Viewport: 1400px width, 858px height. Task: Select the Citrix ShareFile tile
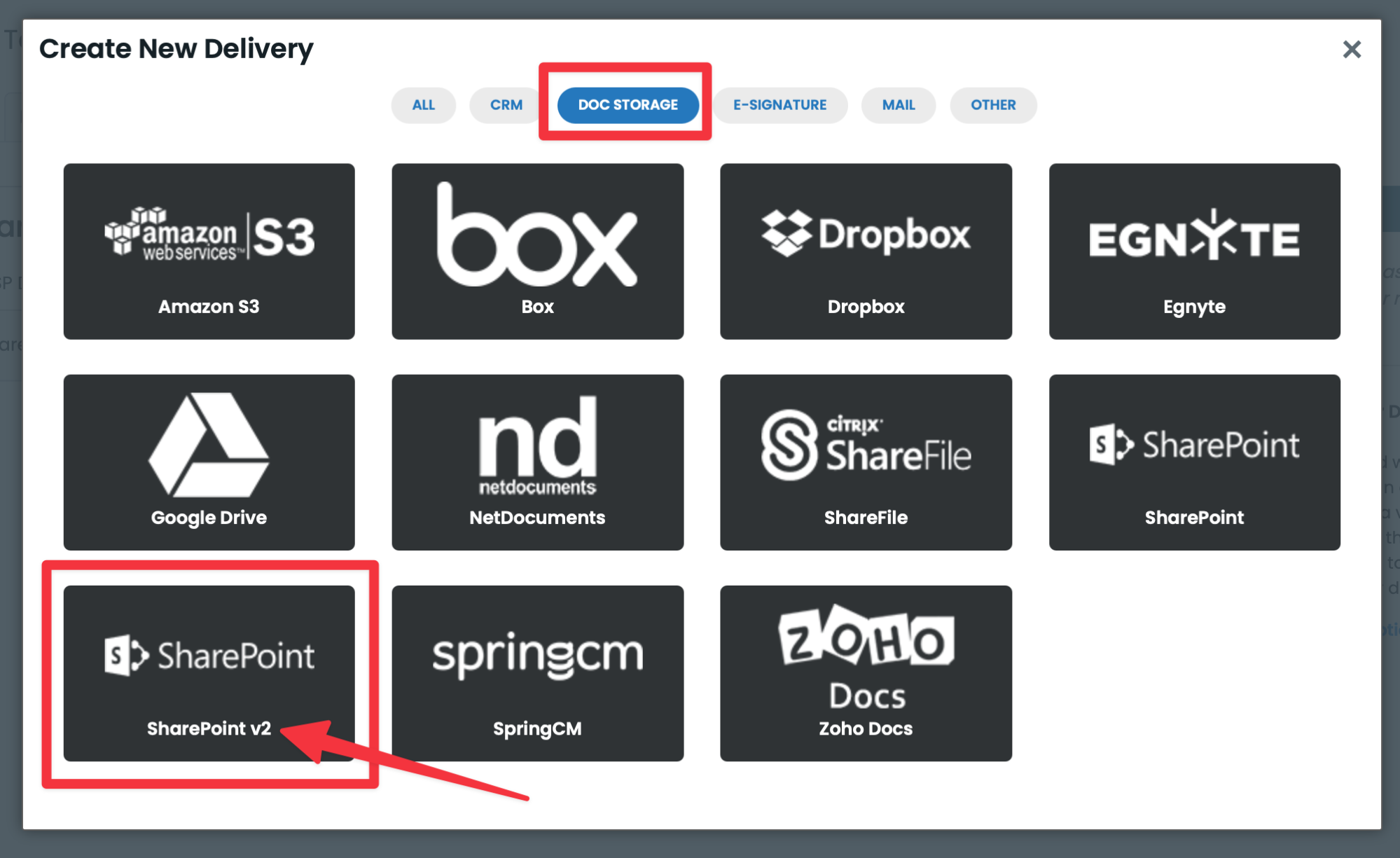[866, 462]
